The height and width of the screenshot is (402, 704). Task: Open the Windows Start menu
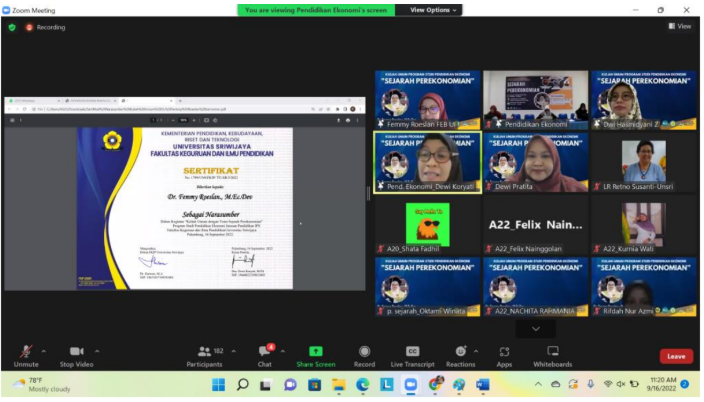click(217, 384)
